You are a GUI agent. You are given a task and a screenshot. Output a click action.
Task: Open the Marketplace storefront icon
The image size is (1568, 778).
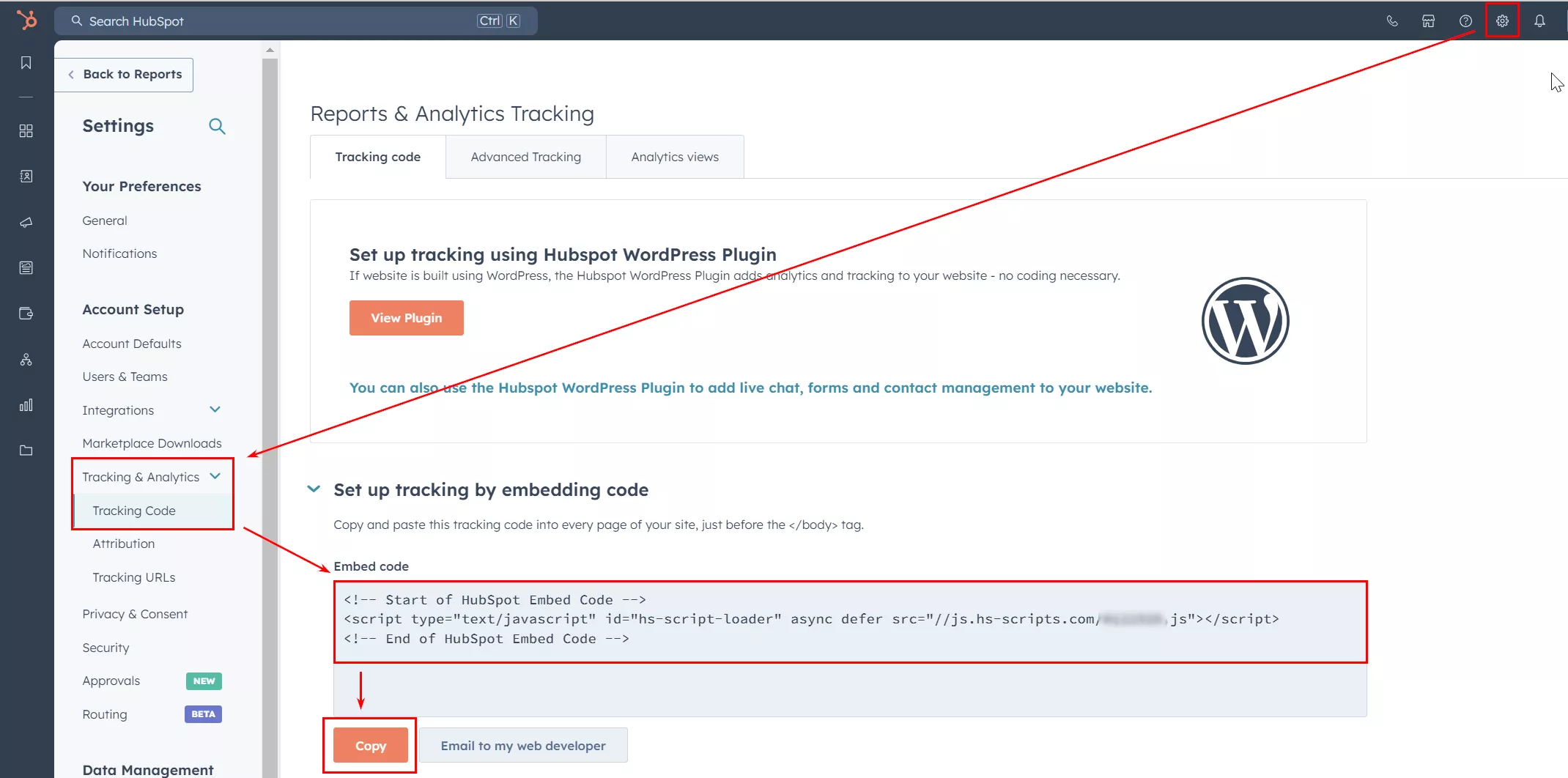1429,21
